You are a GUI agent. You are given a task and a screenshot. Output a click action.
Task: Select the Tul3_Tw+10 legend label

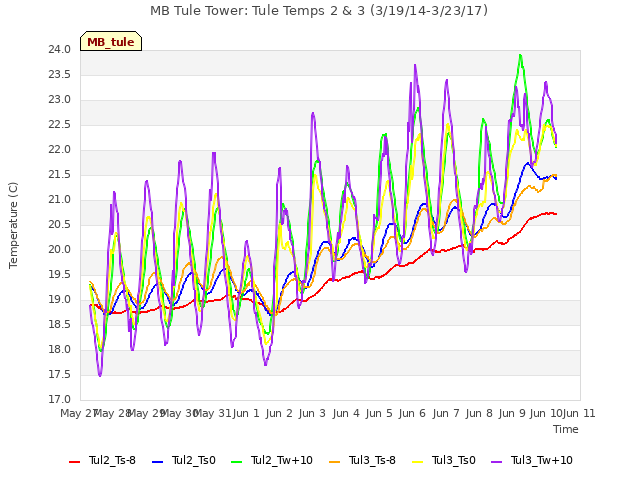(542, 460)
